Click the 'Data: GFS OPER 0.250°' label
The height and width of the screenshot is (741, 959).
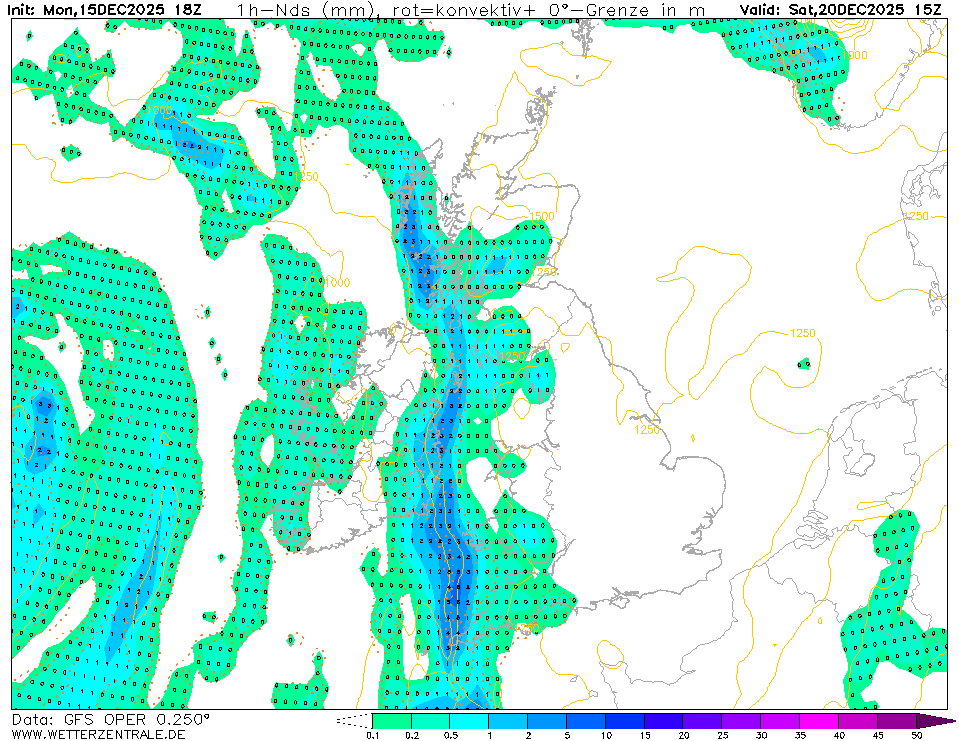[x=111, y=719]
